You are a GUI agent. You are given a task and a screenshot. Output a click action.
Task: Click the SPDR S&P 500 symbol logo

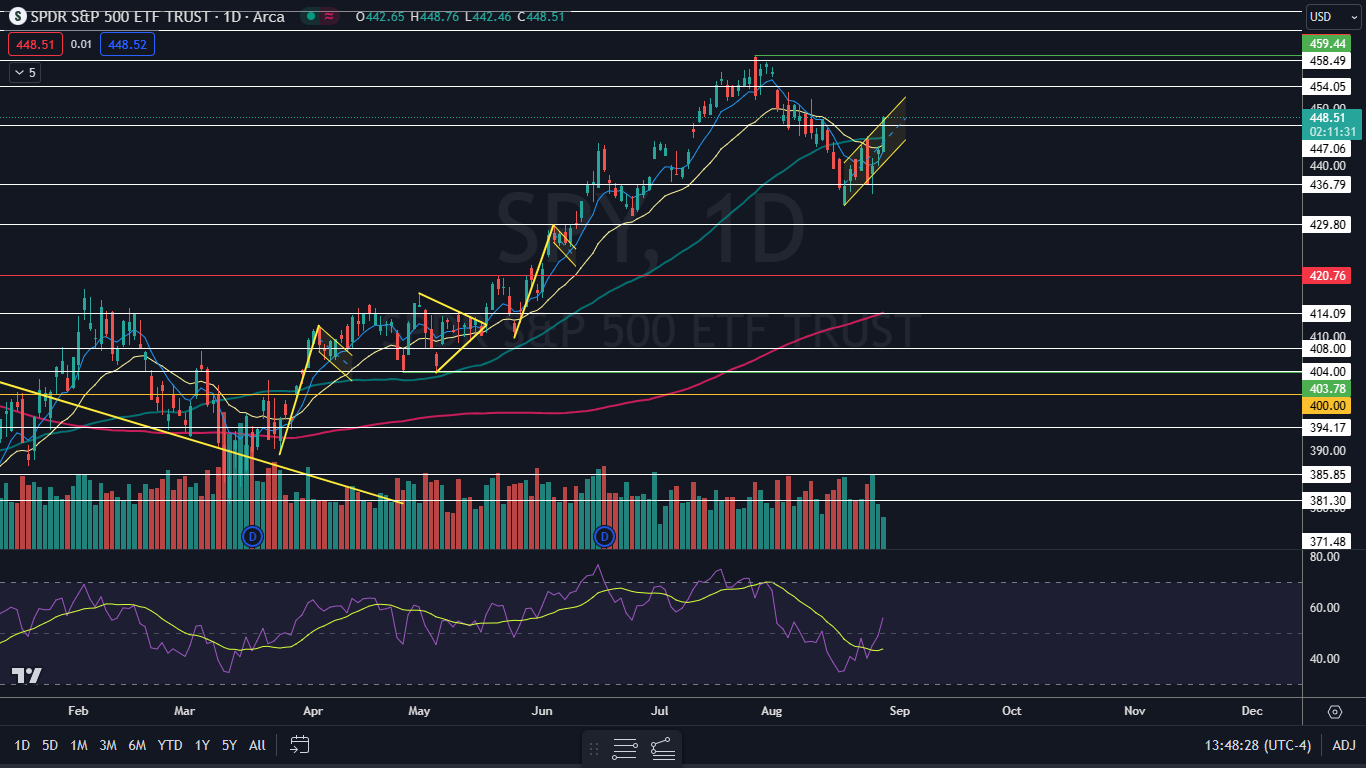click(x=18, y=16)
